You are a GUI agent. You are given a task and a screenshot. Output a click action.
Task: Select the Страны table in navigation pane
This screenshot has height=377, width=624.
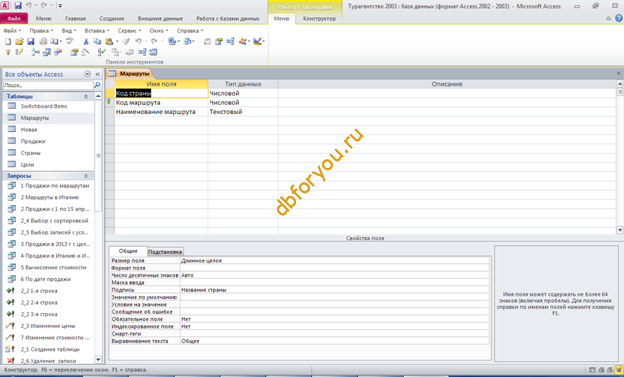coord(30,153)
